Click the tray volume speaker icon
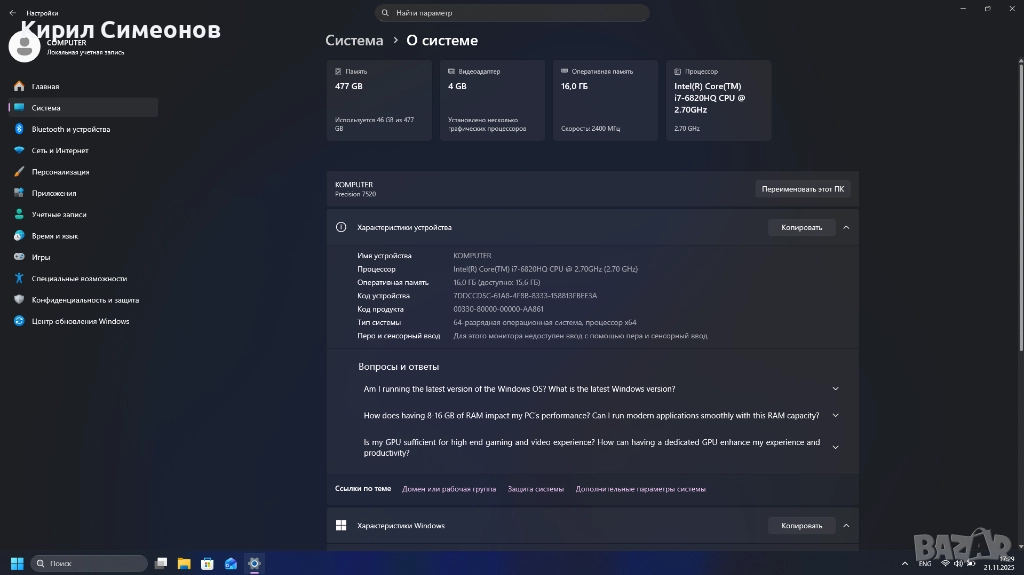This screenshot has width=1024, height=575. 958,563
